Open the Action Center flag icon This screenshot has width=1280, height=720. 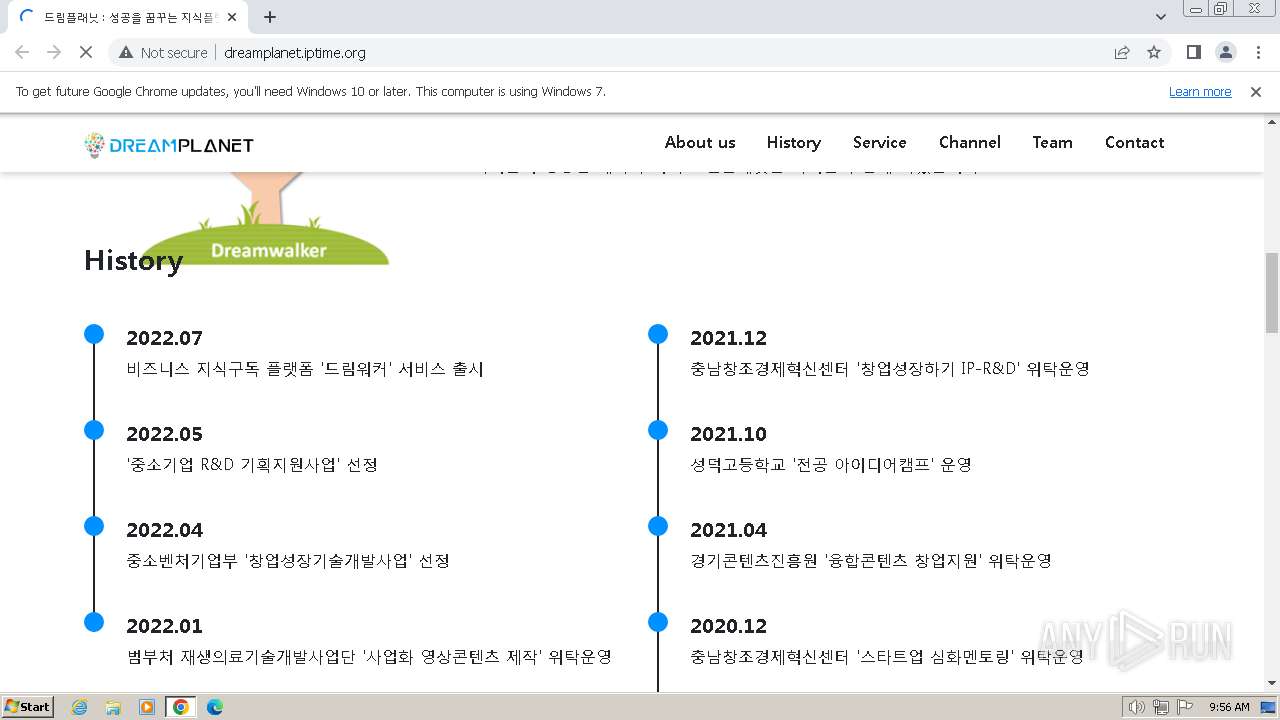(1184, 707)
